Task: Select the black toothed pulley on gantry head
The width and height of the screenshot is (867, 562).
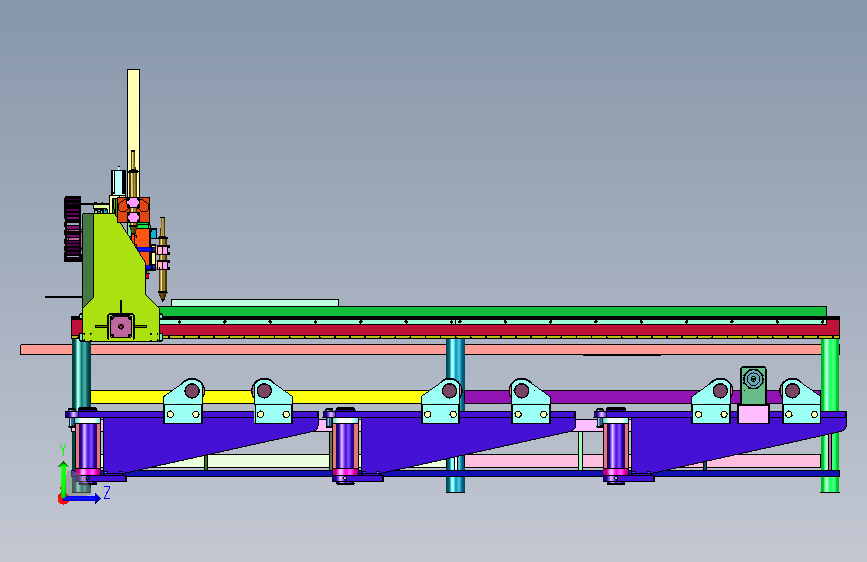Action: tap(72, 228)
